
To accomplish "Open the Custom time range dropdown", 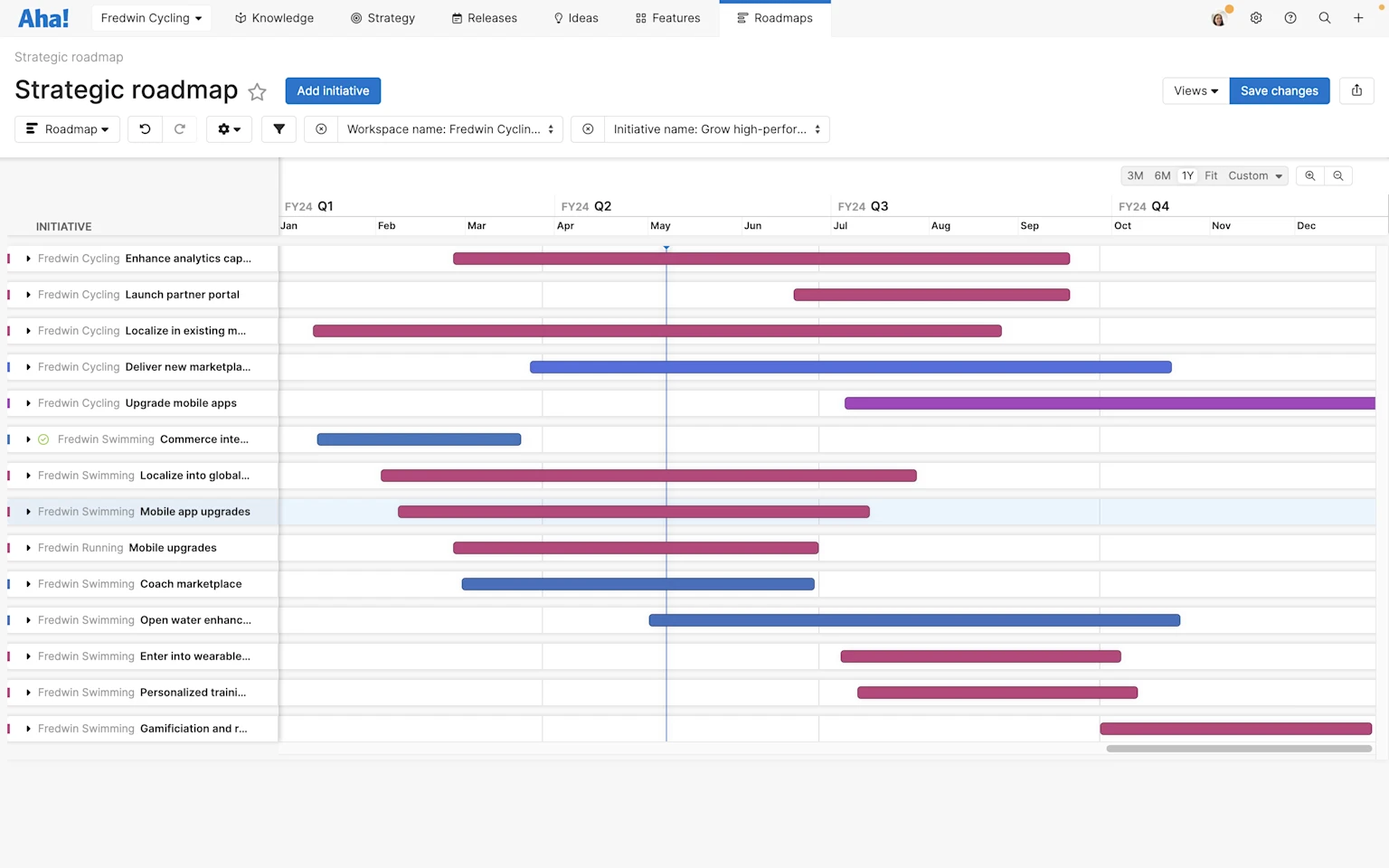I will pyautogui.click(x=1255, y=175).
